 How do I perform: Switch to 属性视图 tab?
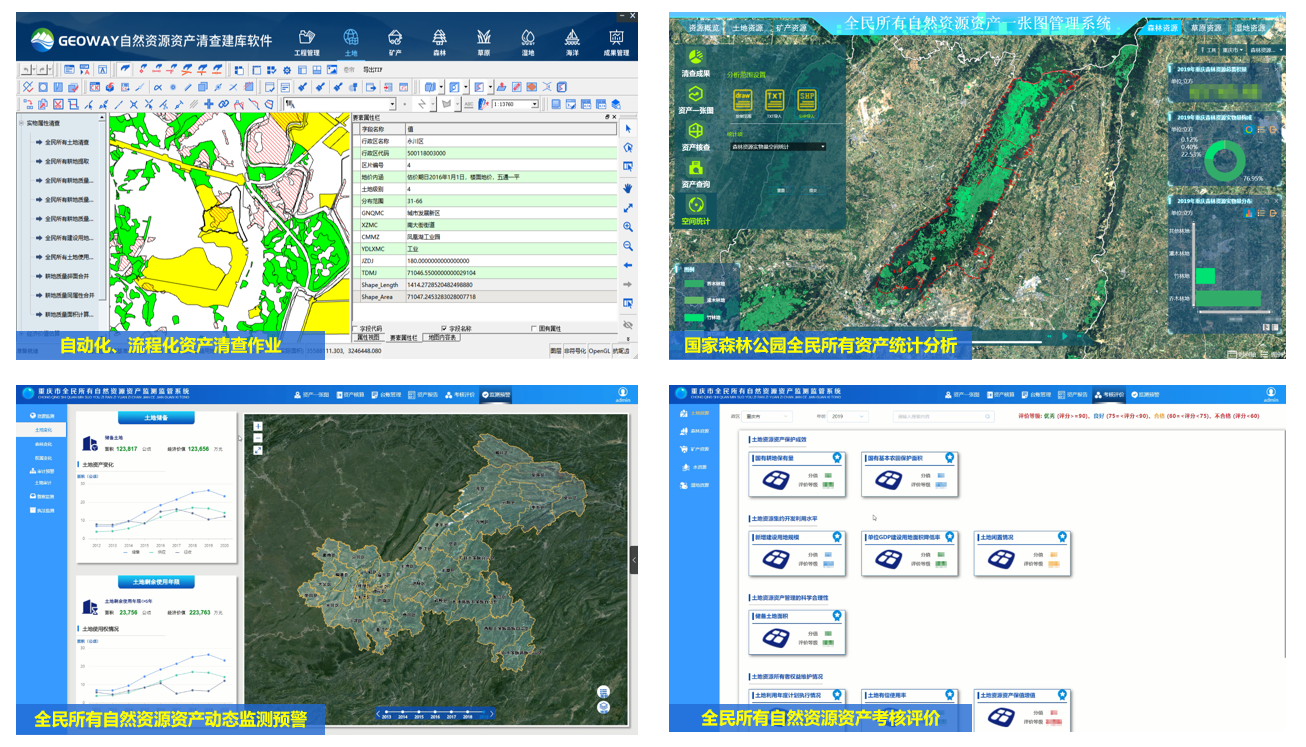(369, 338)
